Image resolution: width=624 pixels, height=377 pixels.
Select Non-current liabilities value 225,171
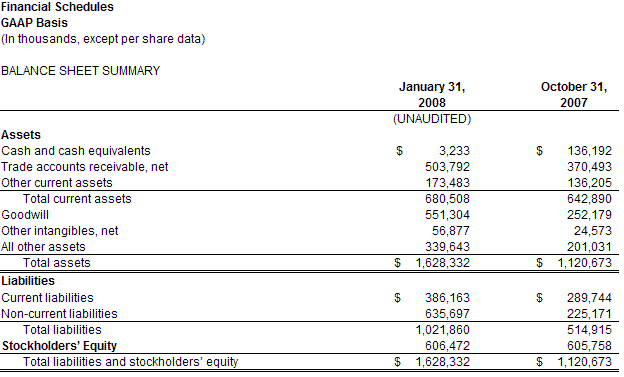pos(589,314)
